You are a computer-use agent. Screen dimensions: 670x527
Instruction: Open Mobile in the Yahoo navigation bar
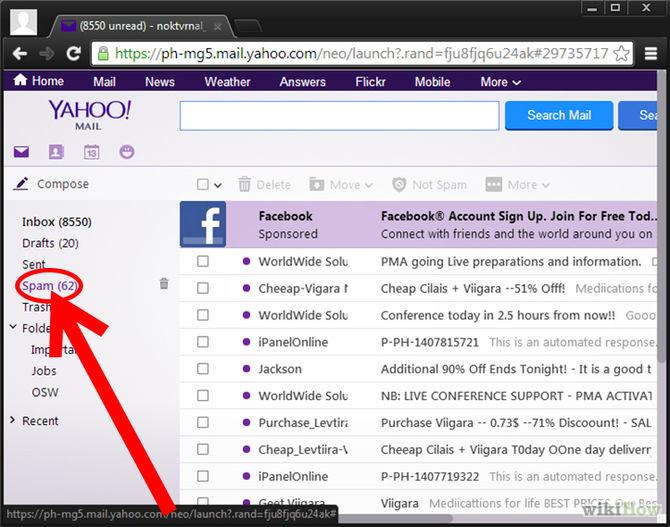tap(432, 82)
